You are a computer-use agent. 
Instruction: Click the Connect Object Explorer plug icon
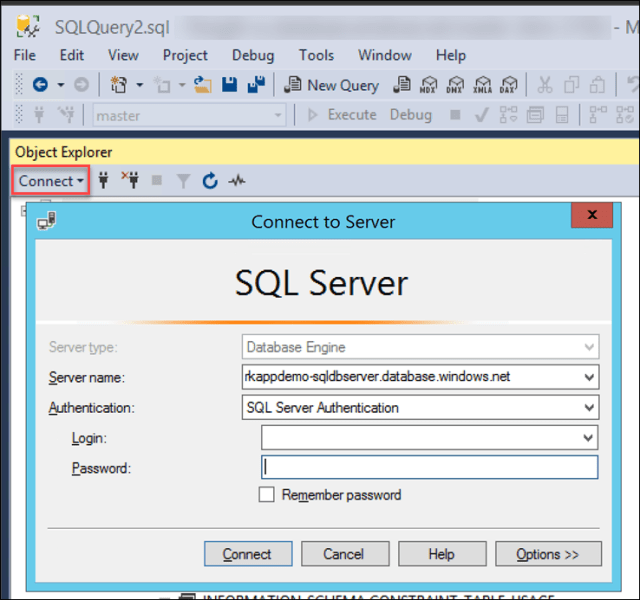coord(104,180)
